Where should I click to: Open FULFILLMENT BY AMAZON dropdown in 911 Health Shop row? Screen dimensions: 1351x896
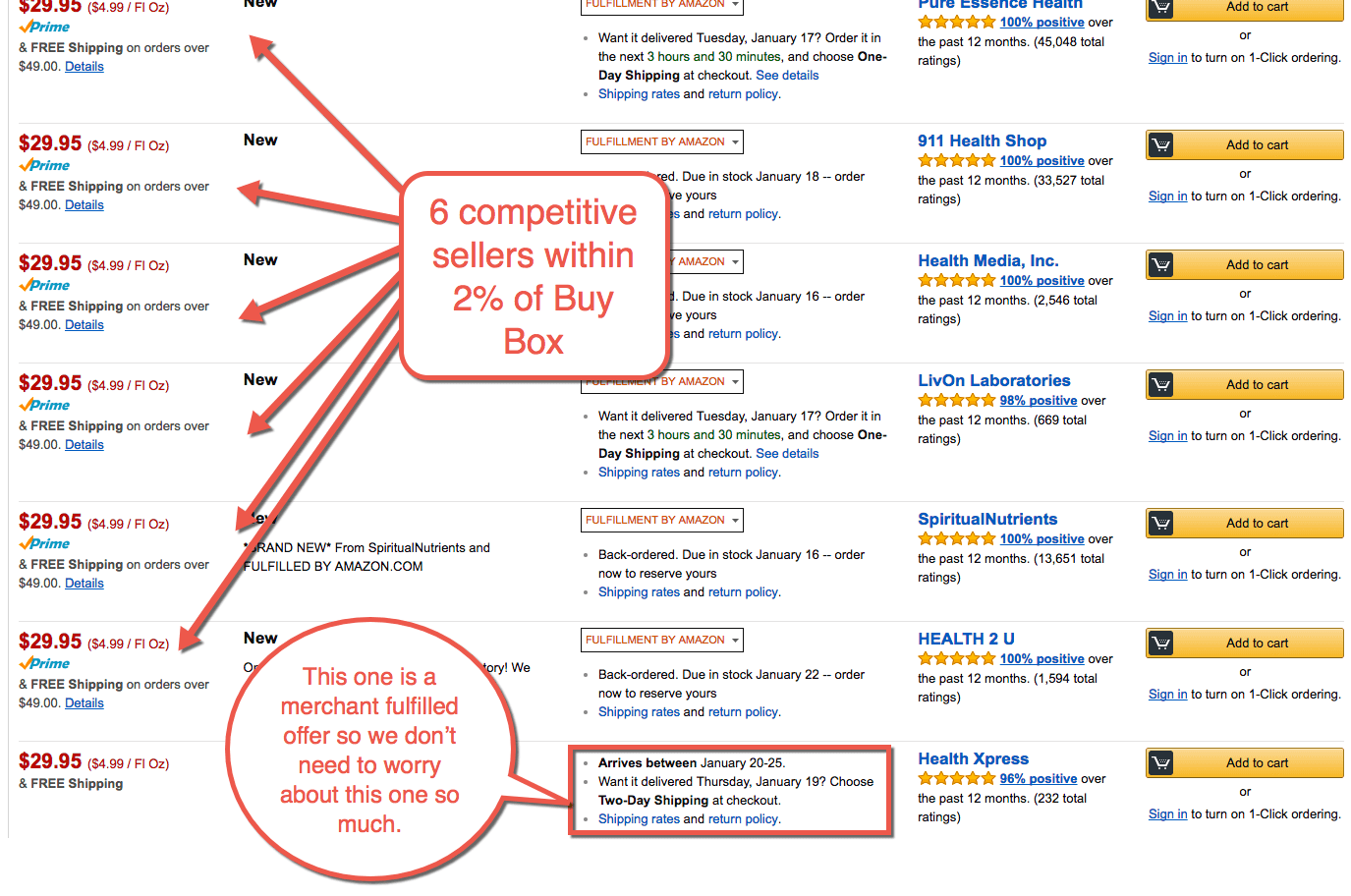pos(661,141)
